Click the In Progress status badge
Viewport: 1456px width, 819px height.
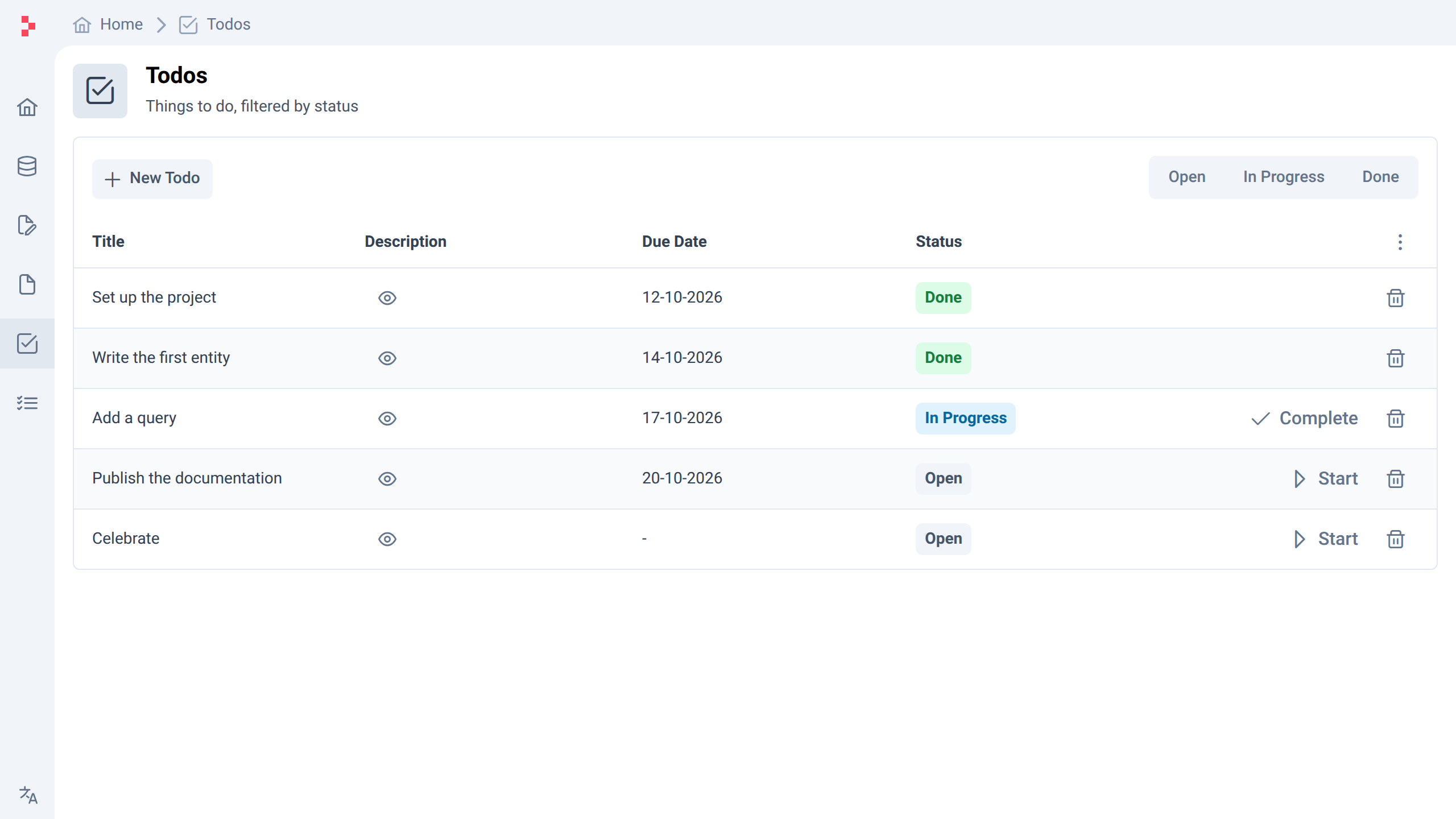click(965, 419)
